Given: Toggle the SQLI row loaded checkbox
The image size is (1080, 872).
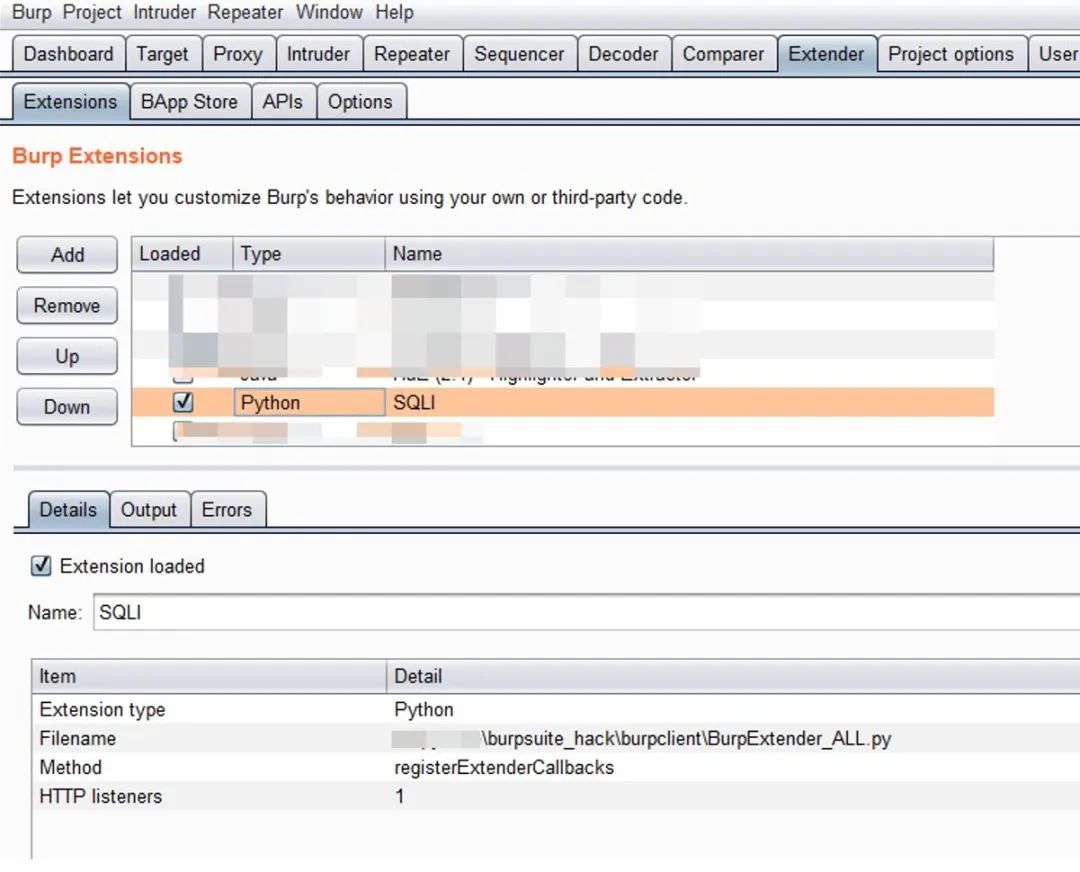Looking at the screenshot, I should pos(183,402).
